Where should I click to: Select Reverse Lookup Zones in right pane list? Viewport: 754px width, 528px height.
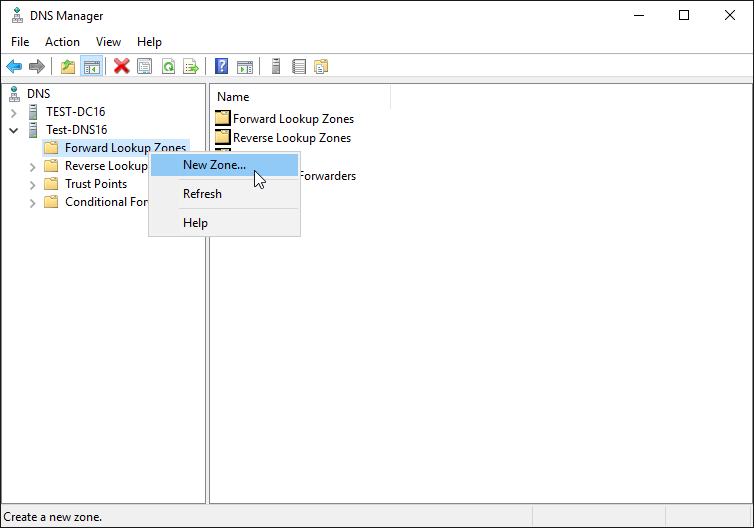pyautogui.click(x=292, y=138)
